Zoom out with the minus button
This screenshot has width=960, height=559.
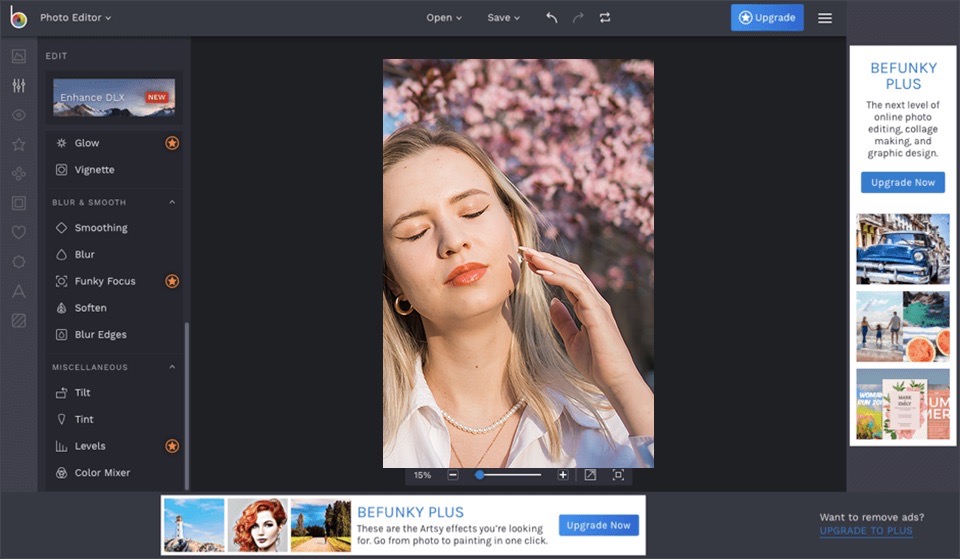point(453,475)
